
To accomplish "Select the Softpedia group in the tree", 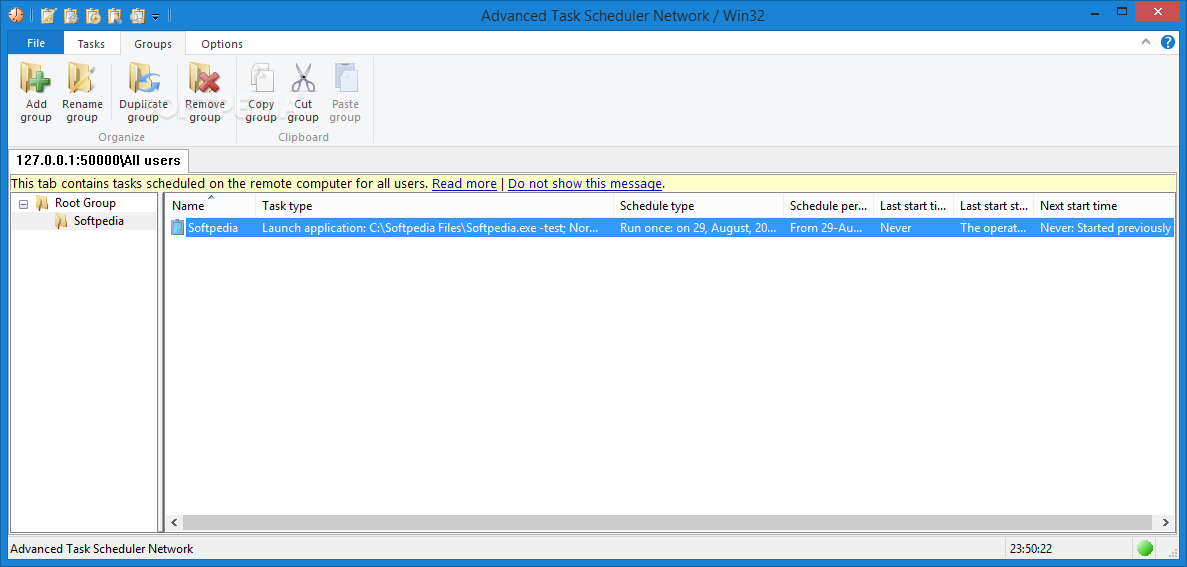I will pyautogui.click(x=98, y=221).
